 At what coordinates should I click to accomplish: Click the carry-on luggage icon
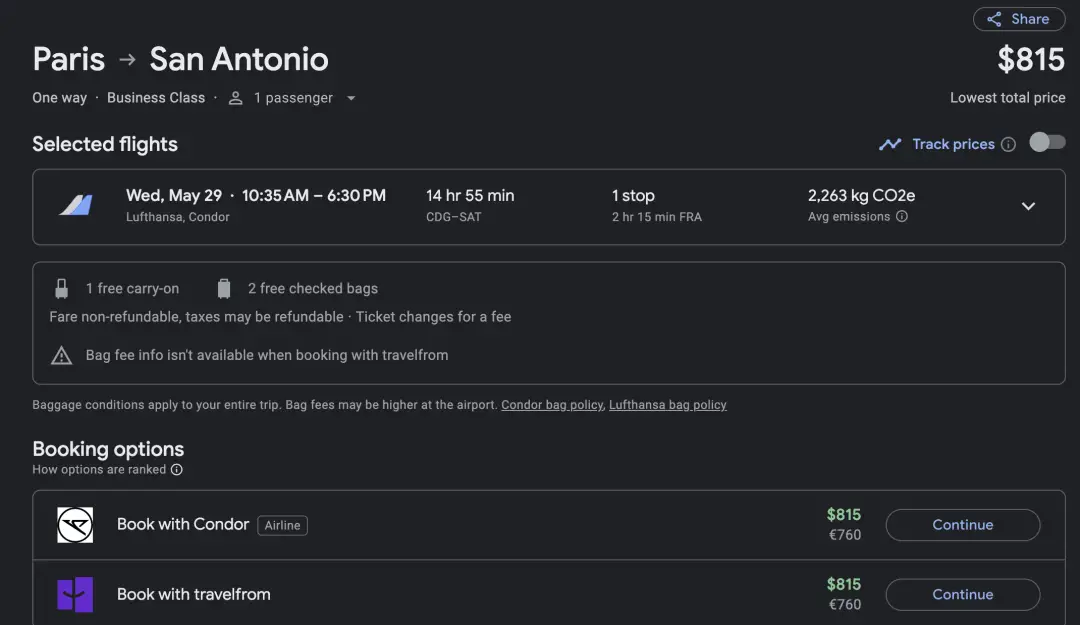(x=62, y=289)
